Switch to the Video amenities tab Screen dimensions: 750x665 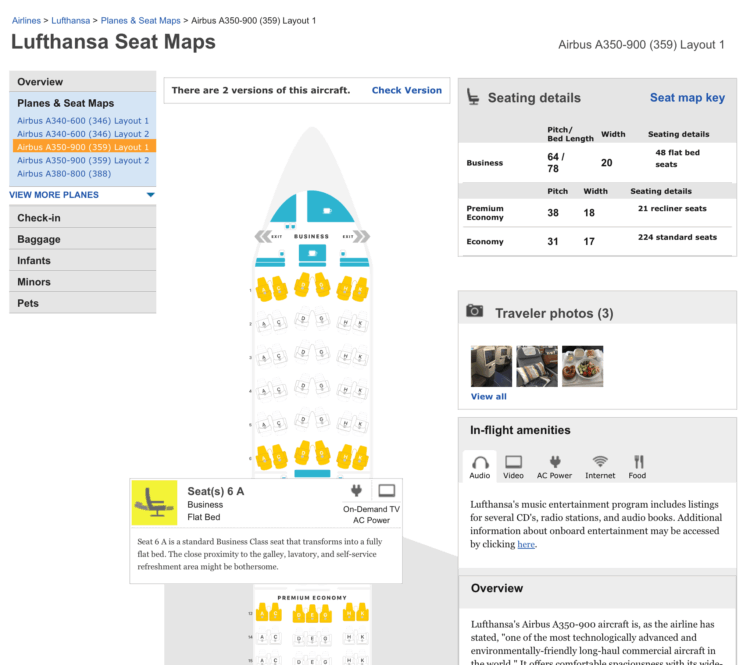tap(513, 467)
